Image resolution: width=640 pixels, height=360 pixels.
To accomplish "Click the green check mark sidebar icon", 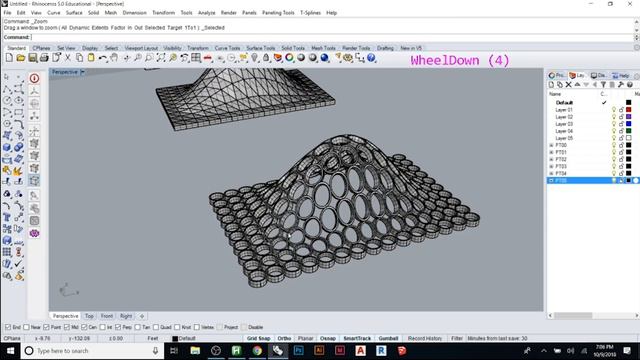I will click(x=18, y=264).
